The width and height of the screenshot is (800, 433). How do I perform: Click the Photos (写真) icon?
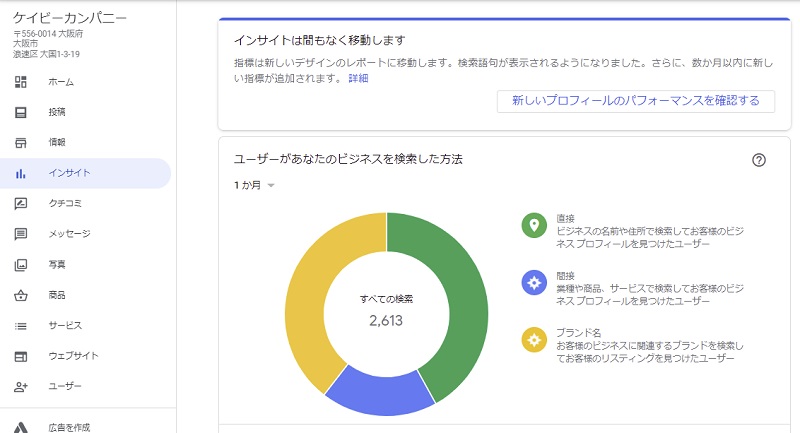(20, 265)
